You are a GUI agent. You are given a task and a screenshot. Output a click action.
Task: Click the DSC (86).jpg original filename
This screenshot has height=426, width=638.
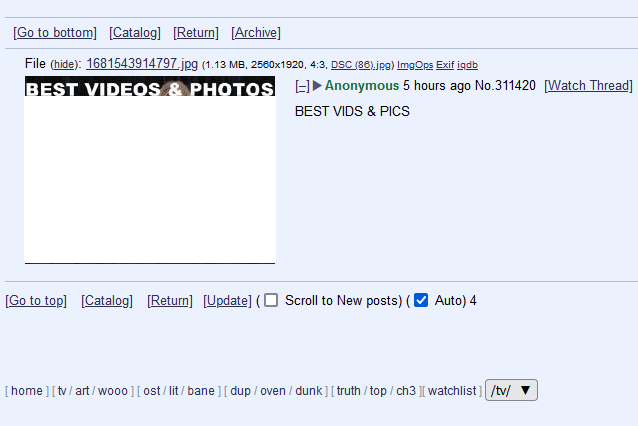point(362,65)
